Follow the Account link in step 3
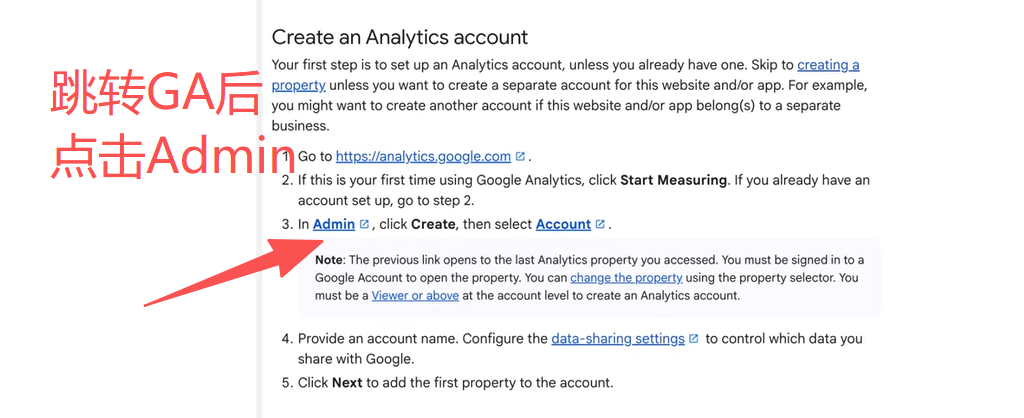The width and height of the screenshot is (1024, 418). click(563, 224)
